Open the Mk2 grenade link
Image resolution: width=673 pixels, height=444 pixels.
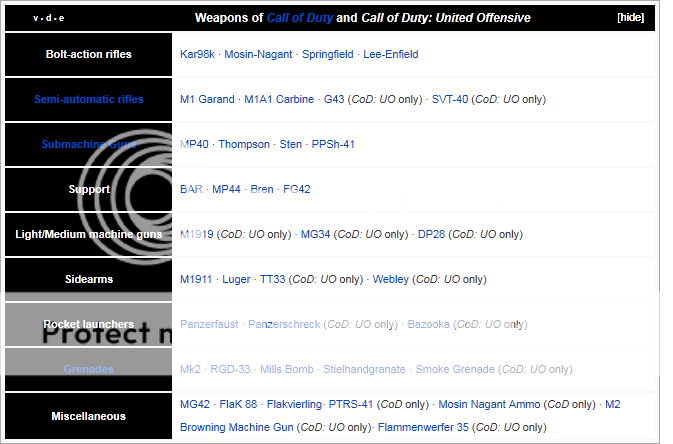[x=190, y=369]
